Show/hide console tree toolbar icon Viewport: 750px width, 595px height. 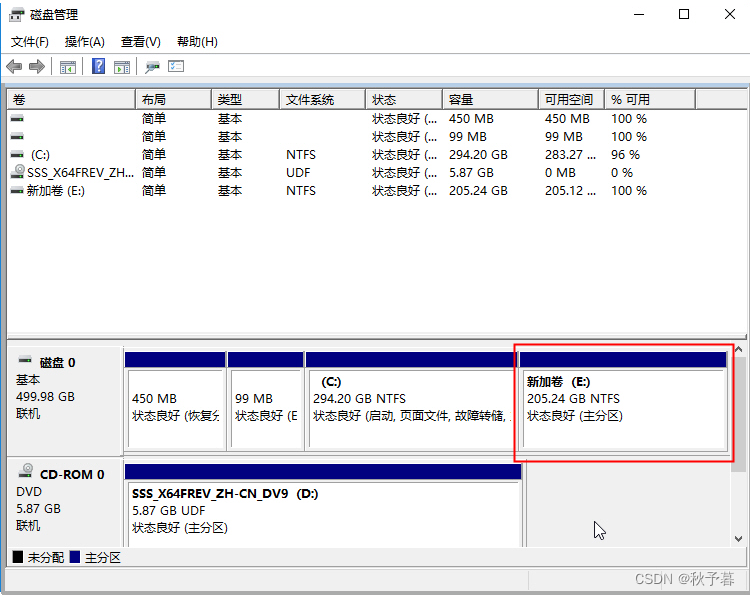[67, 67]
